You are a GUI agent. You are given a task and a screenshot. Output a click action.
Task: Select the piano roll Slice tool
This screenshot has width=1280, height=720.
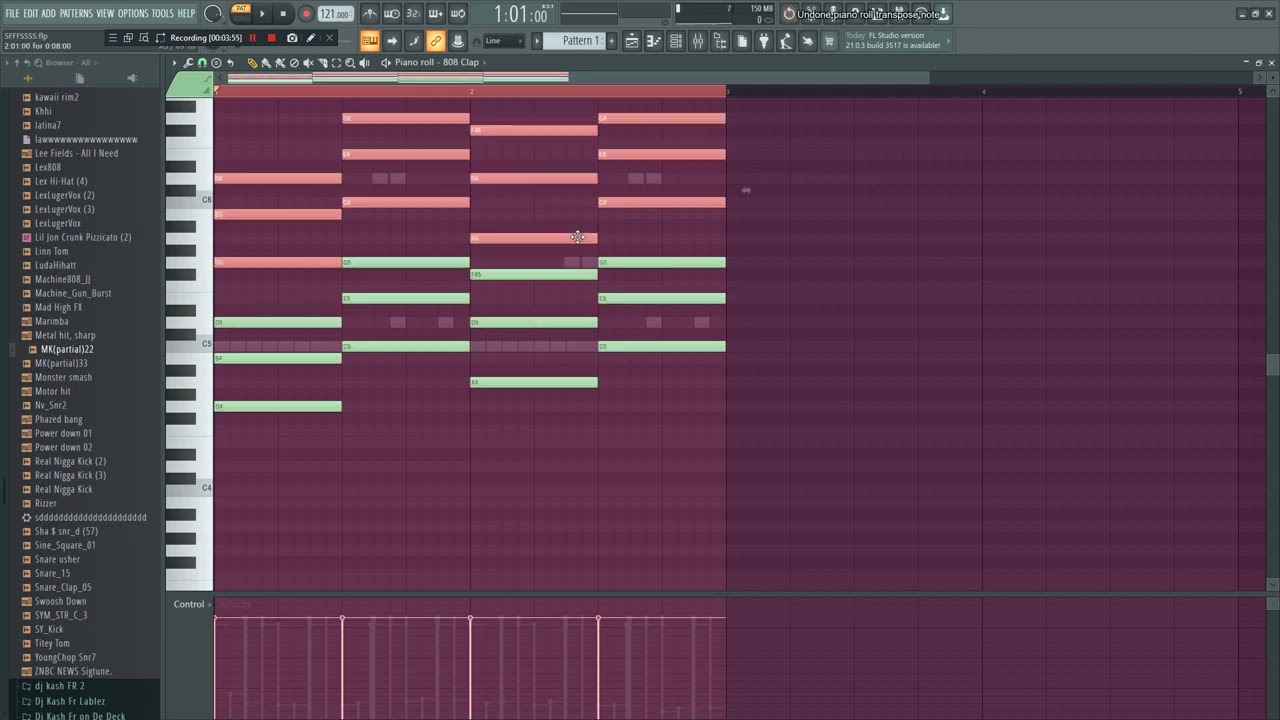click(x=322, y=63)
